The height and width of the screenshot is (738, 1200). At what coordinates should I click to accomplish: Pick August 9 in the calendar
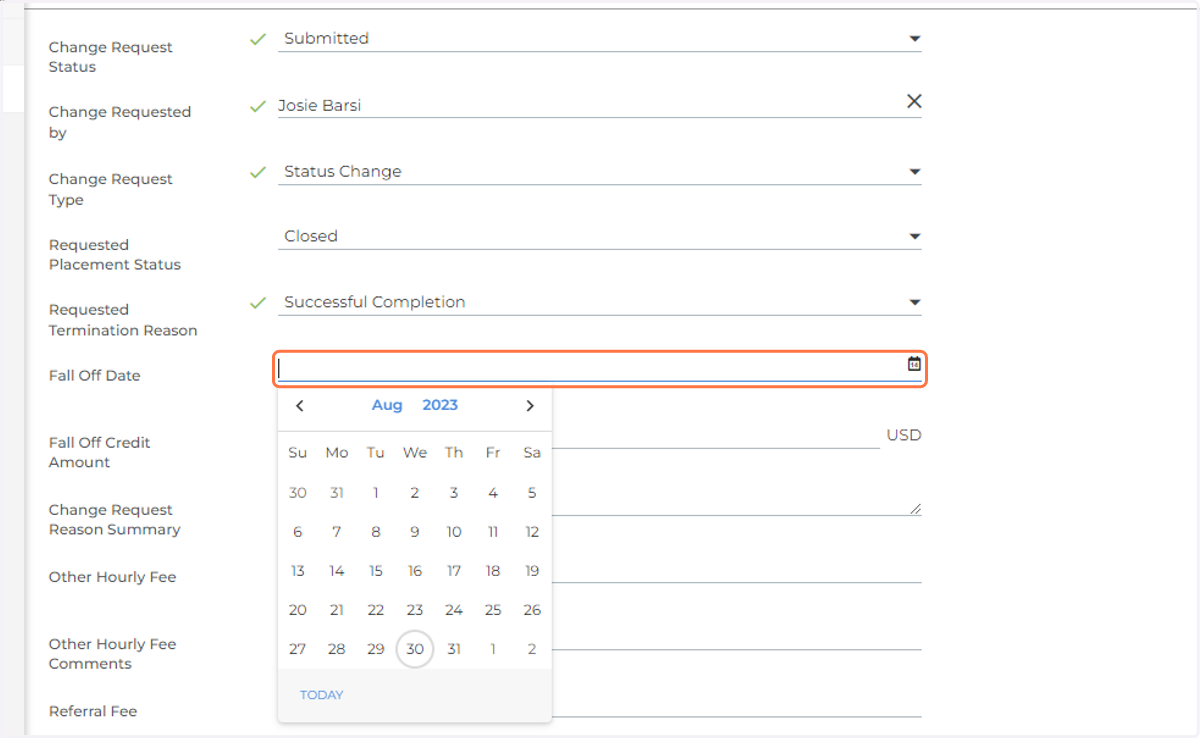click(x=415, y=532)
